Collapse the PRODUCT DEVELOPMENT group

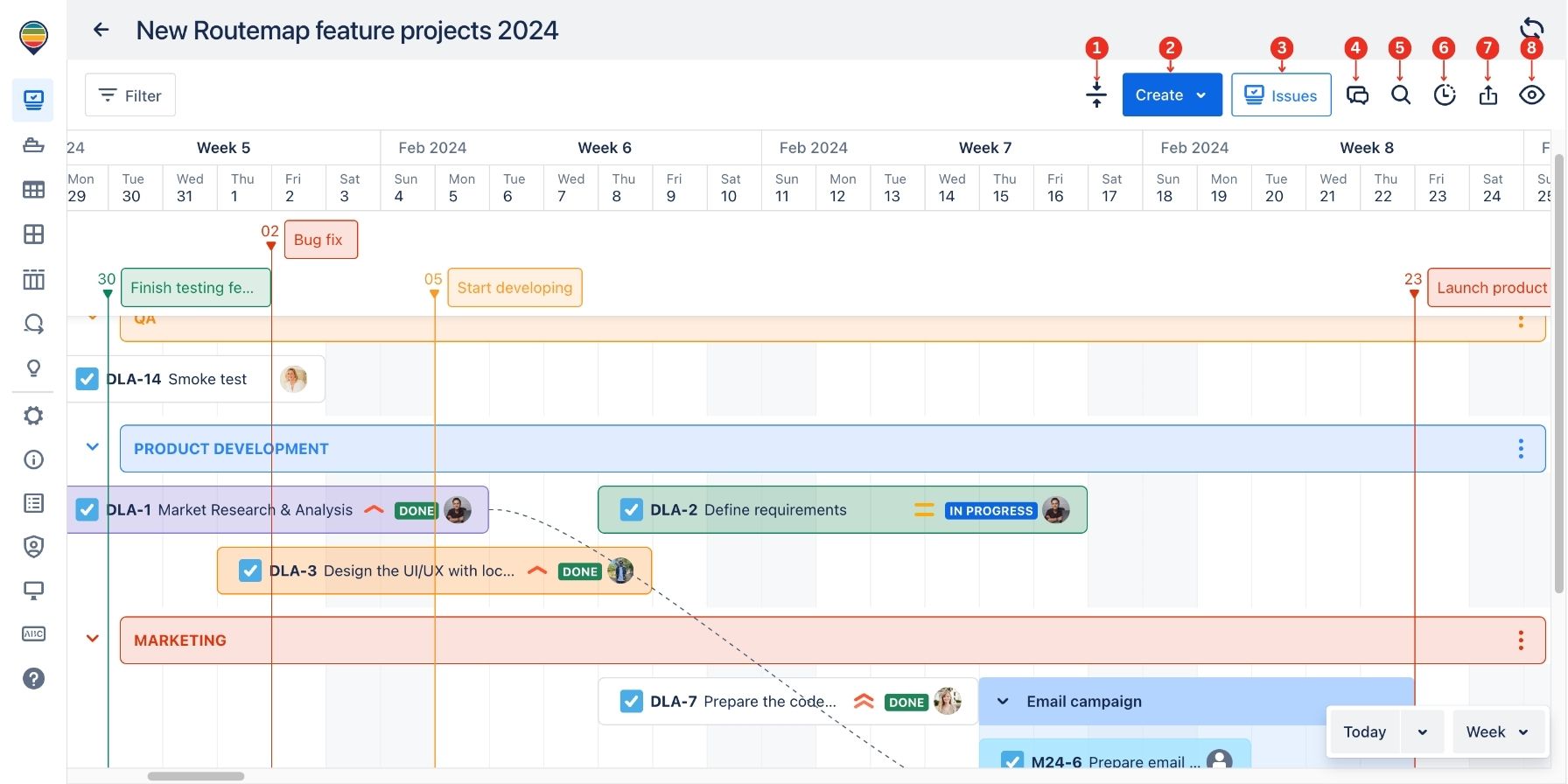click(93, 447)
